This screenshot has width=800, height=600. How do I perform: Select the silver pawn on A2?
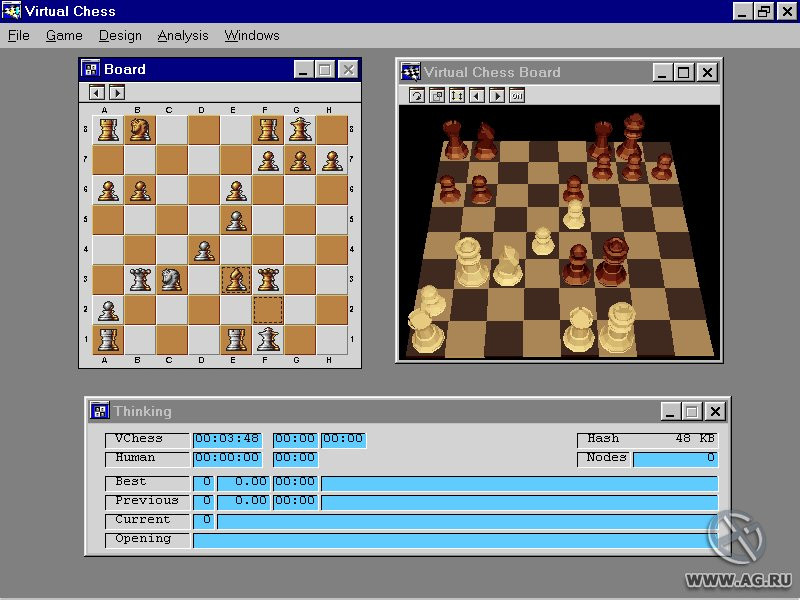[x=108, y=310]
